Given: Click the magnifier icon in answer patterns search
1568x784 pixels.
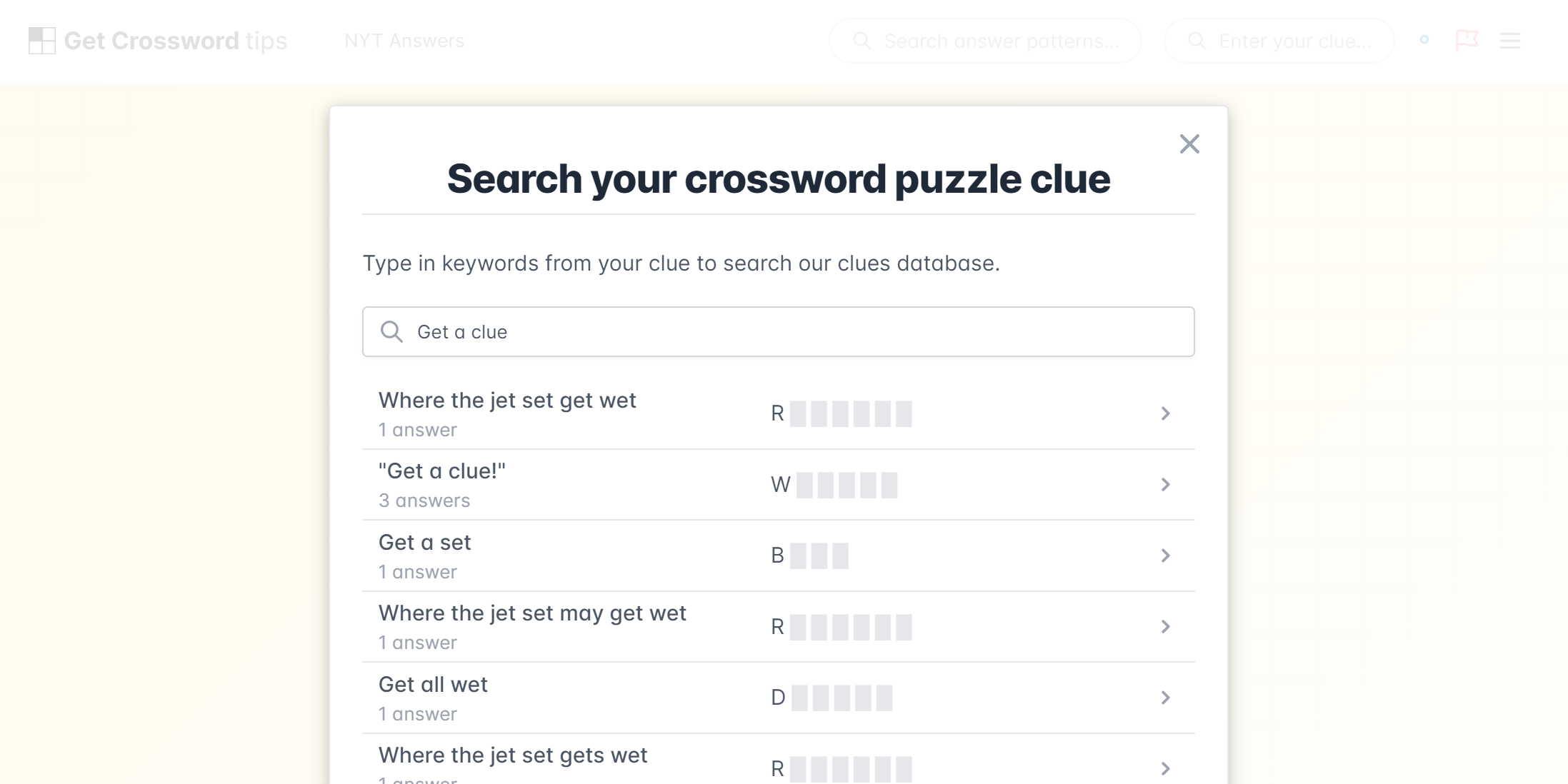Looking at the screenshot, I should (862, 41).
